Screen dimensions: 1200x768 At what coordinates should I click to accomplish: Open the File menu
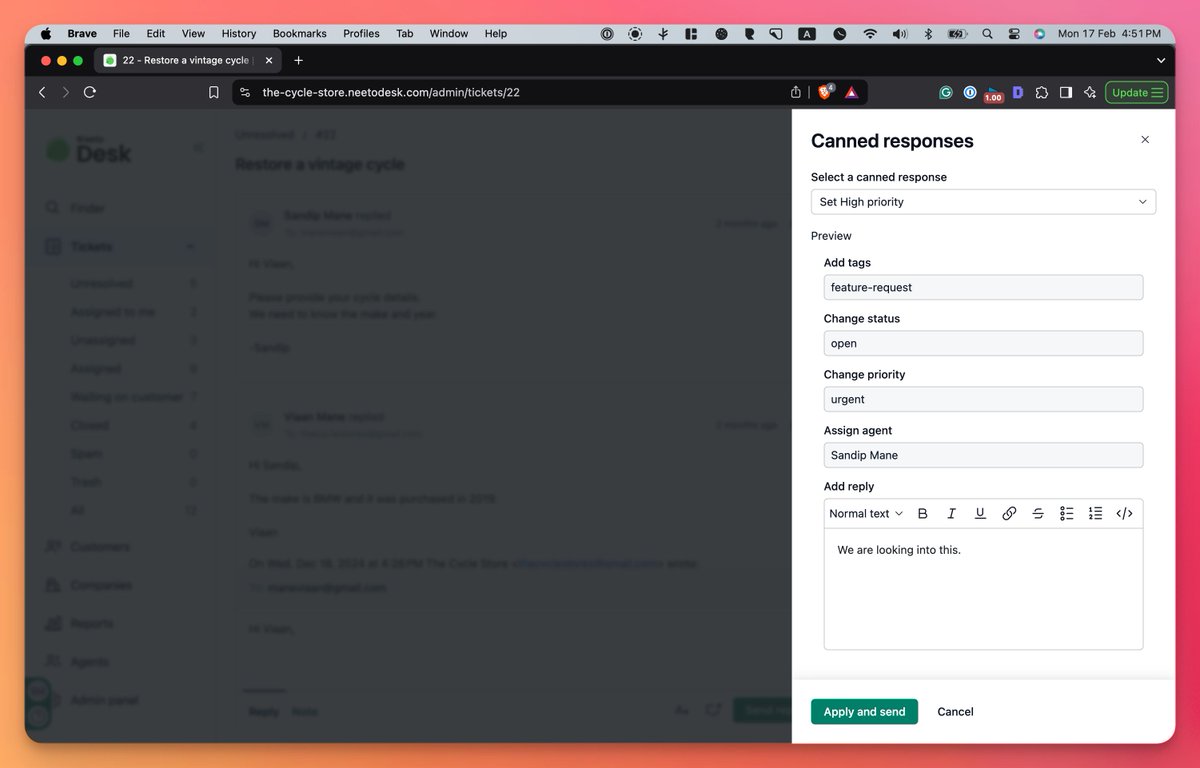pyautogui.click(x=121, y=33)
